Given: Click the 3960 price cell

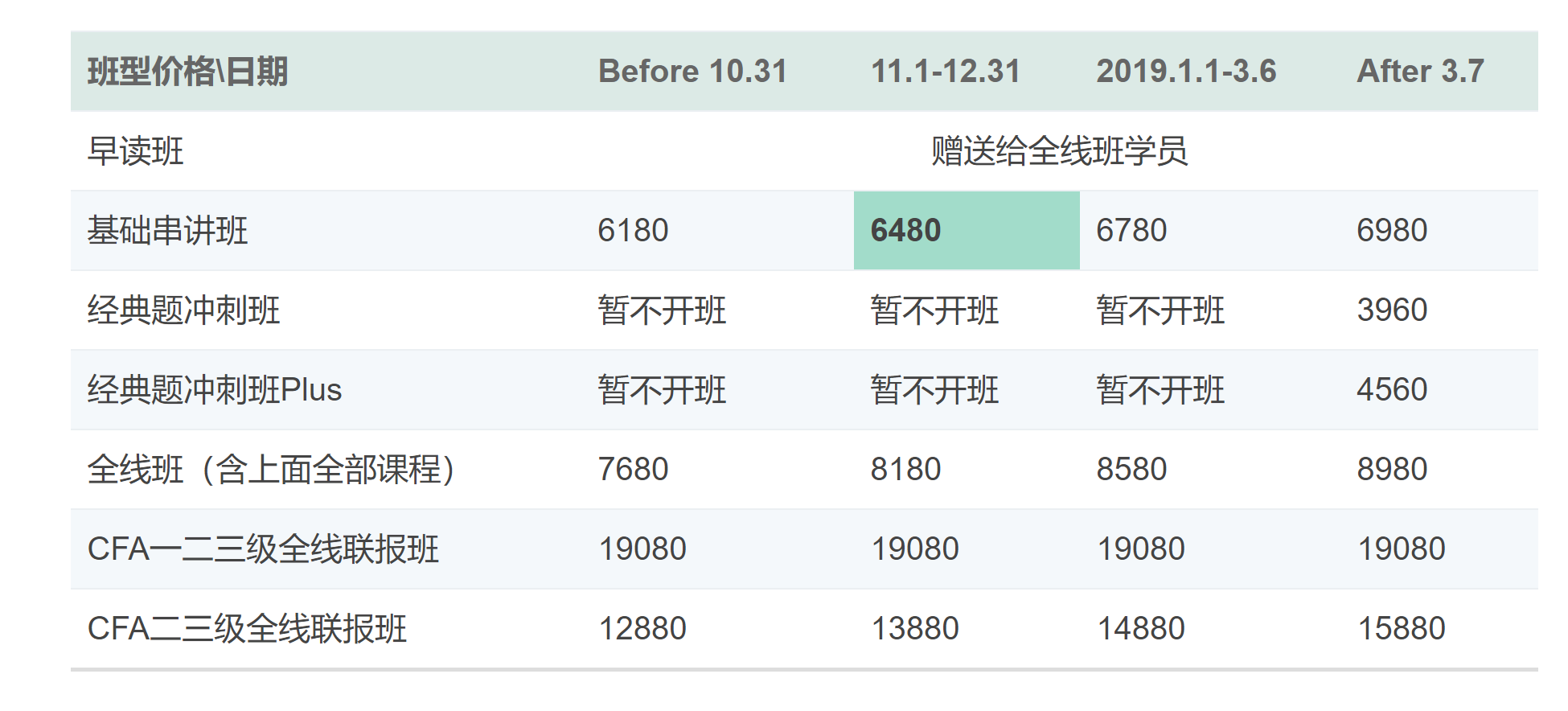Looking at the screenshot, I should coord(1392,310).
